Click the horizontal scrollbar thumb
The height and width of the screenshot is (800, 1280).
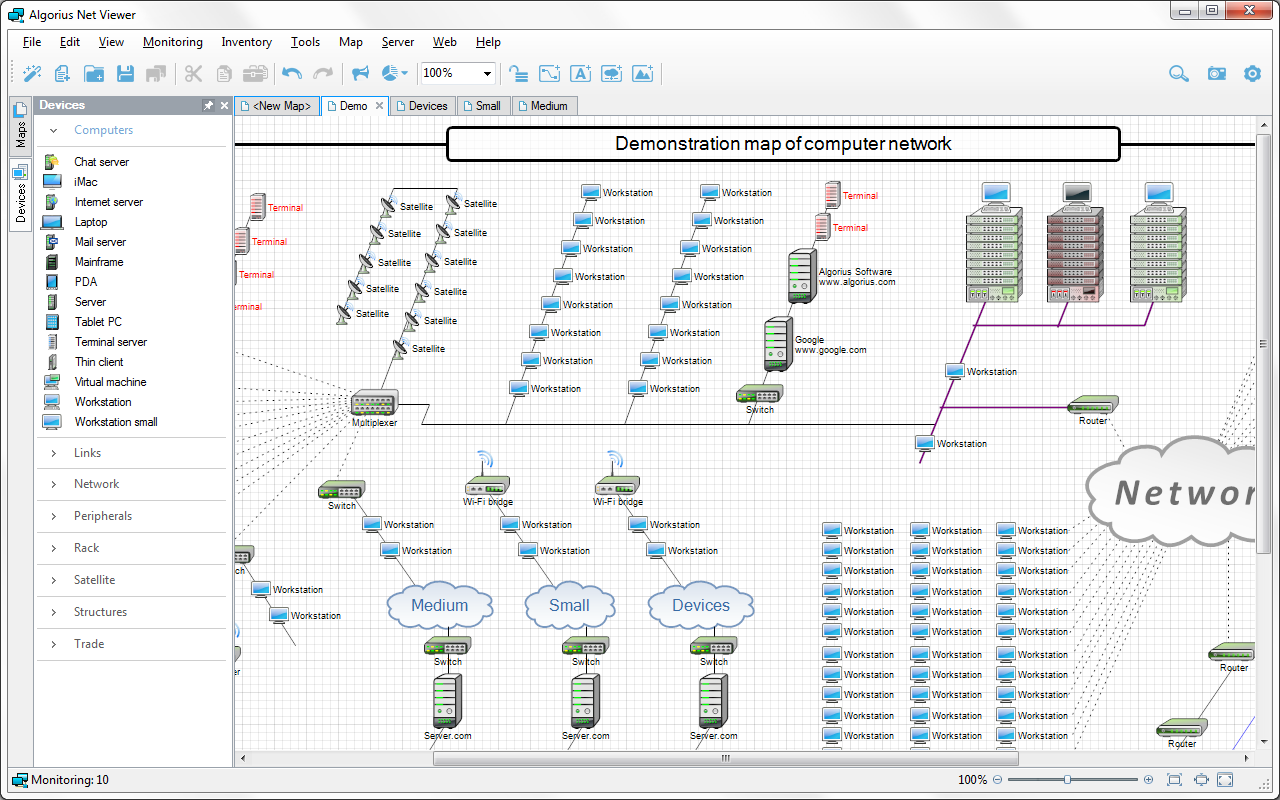tap(726, 759)
